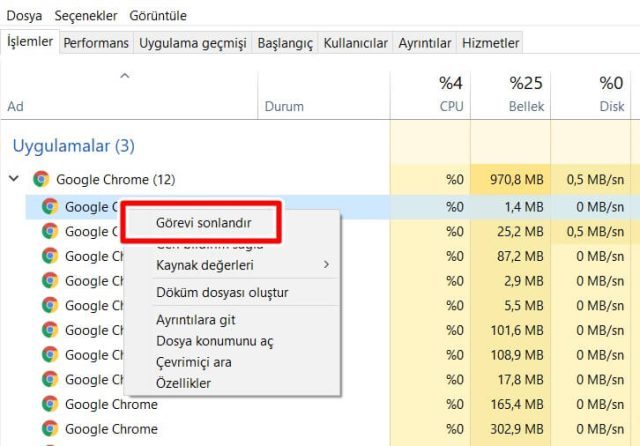Click Chrome icon in the 1,4 MB row
Image resolution: width=640 pixels, height=446 pixels.
click(50, 206)
